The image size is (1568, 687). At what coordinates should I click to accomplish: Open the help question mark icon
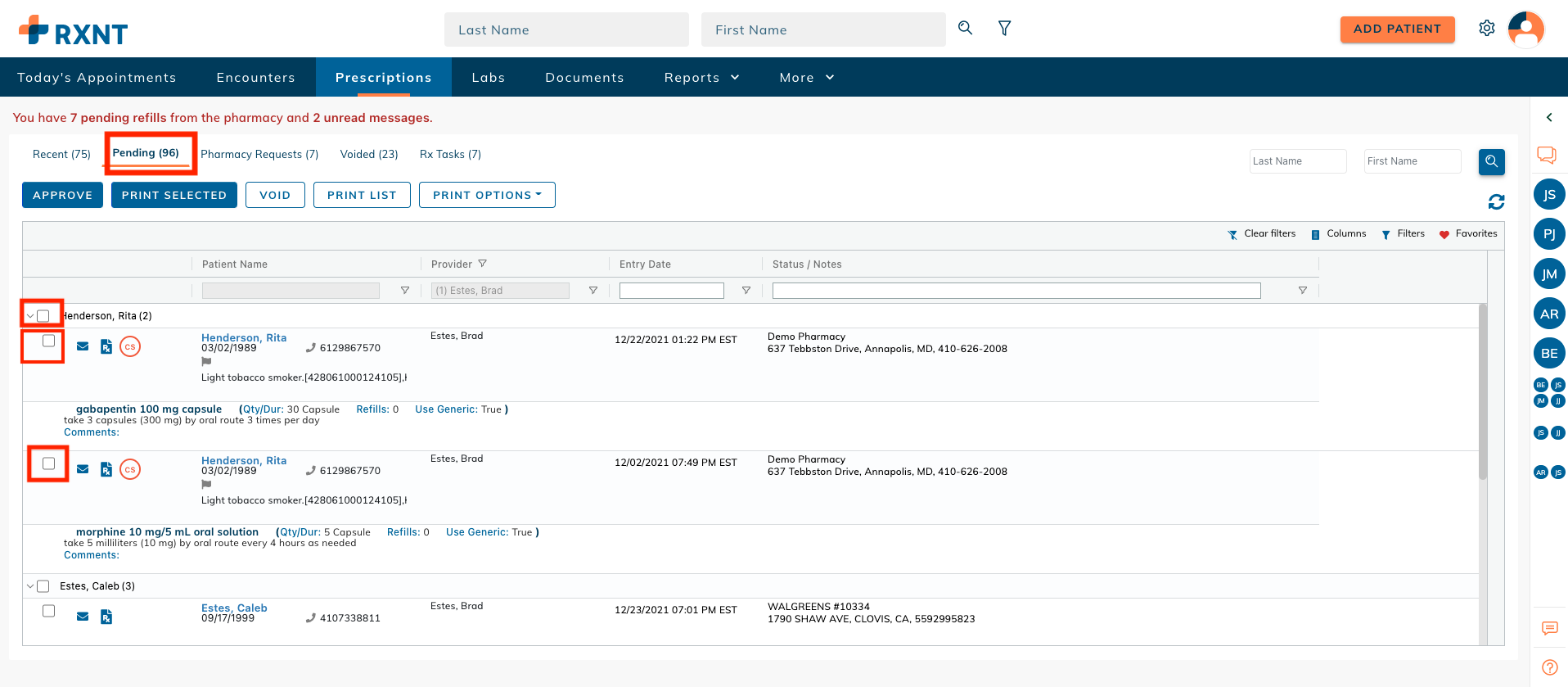click(1549, 667)
